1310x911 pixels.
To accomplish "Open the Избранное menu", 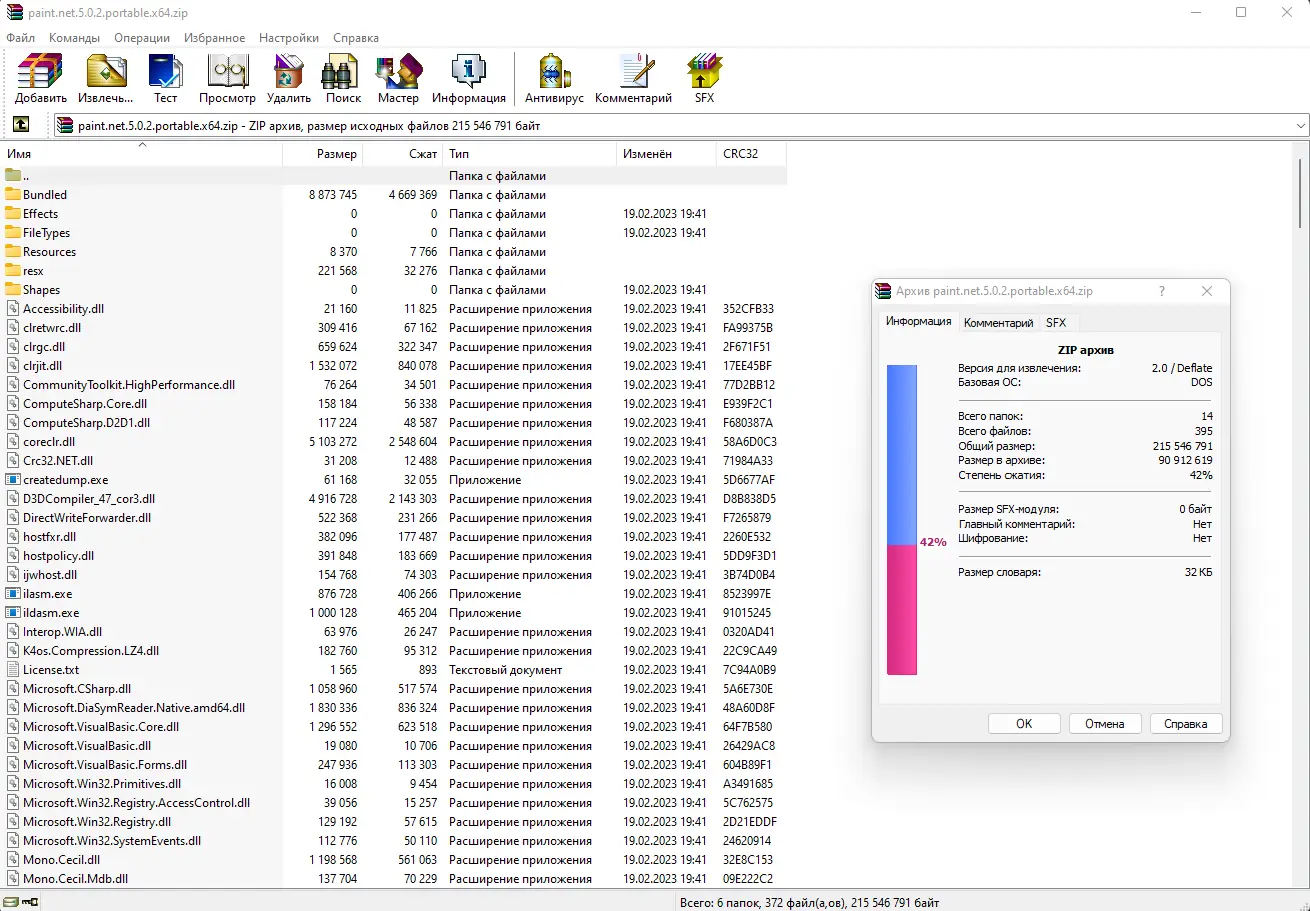I will click(x=214, y=38).
